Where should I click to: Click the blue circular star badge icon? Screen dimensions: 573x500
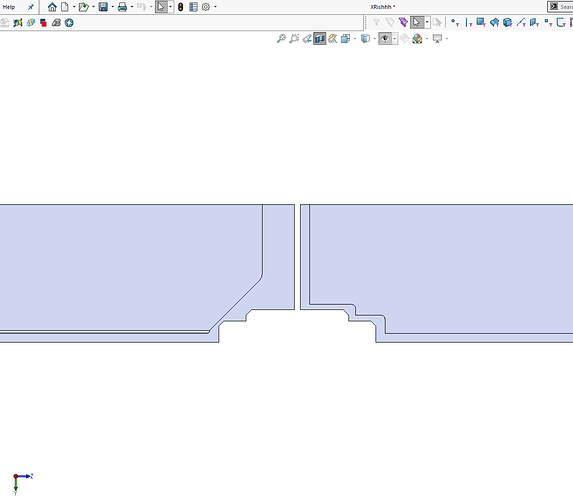point(69,23)
